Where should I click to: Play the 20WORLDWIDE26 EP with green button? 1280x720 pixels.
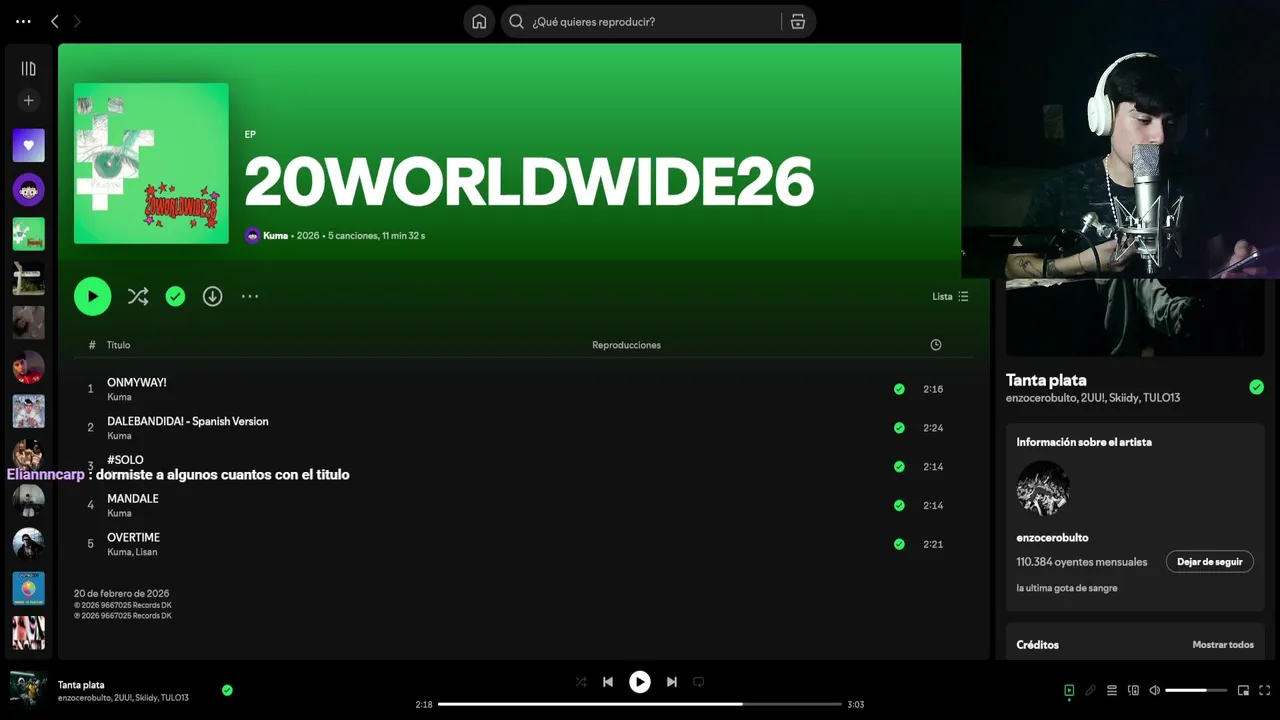click(x=92, y=296)
